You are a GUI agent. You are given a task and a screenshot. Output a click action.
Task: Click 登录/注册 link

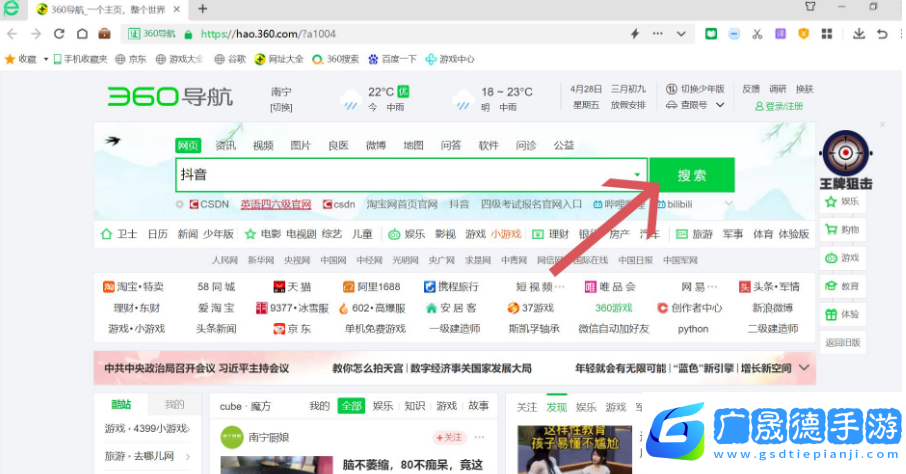click(779, 106)
